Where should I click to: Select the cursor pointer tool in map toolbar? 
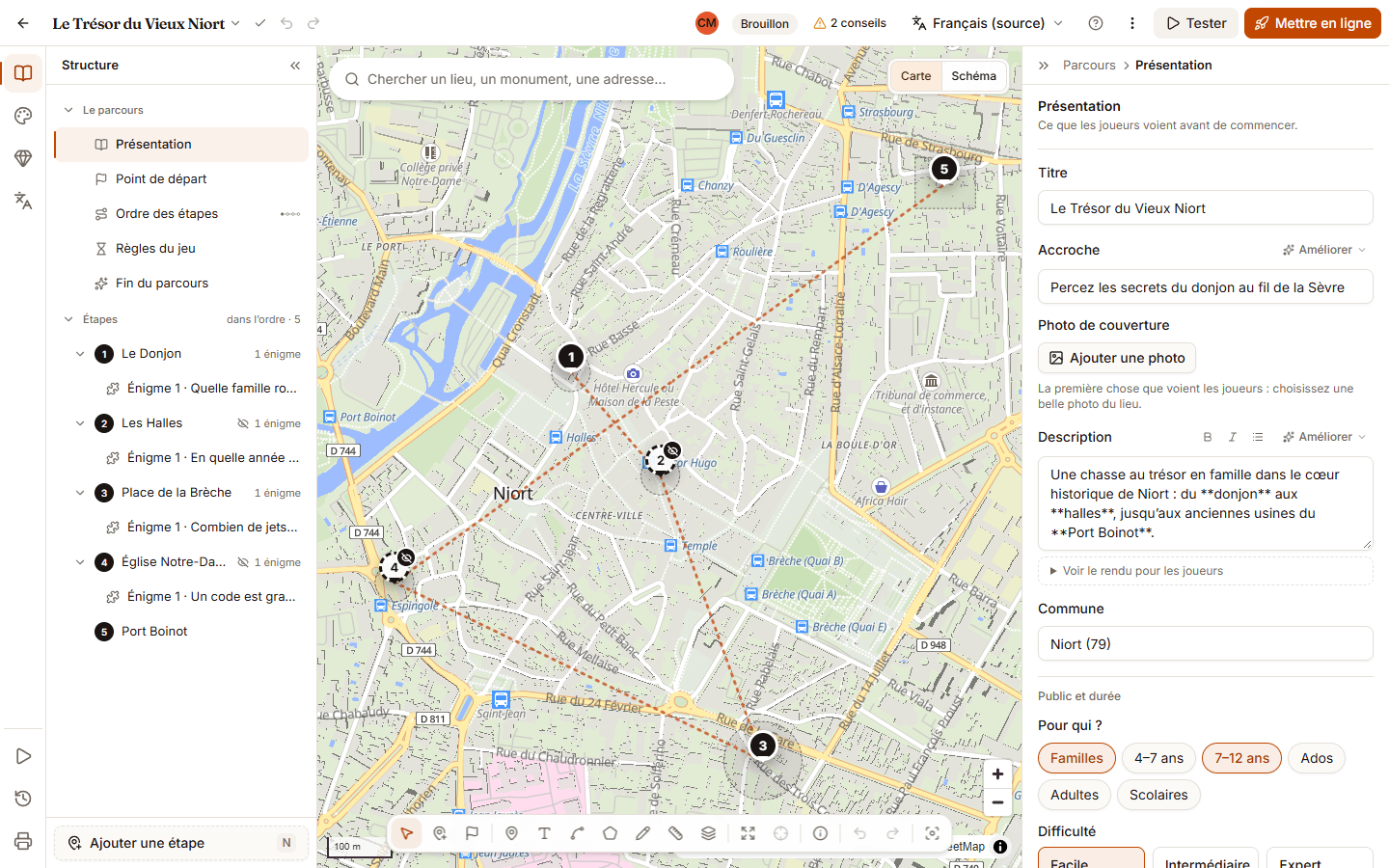tap(407, 833)
